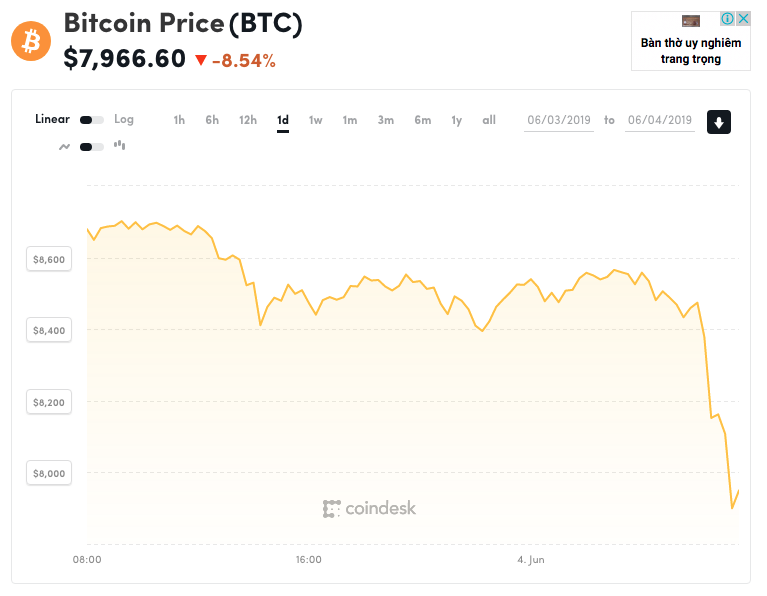Click the ad info icon
The width and height of the screenshot is (767, 596).
coord(729,19)
